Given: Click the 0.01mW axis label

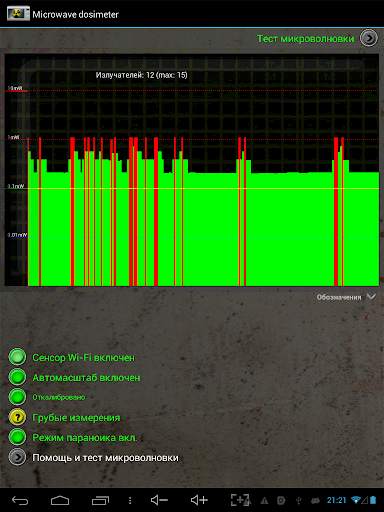Looking at the screenshot, I should [17, 235].
